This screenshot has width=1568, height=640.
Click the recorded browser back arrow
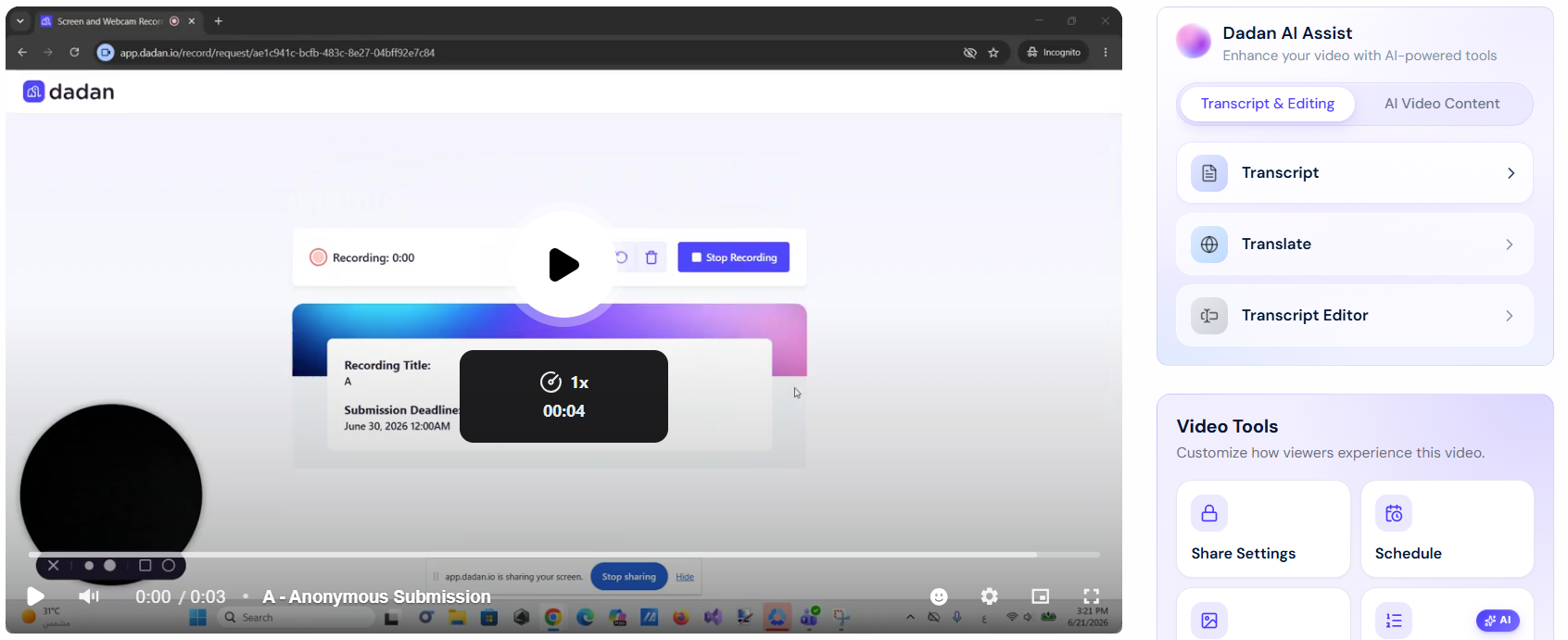click(x=22, y=53)
